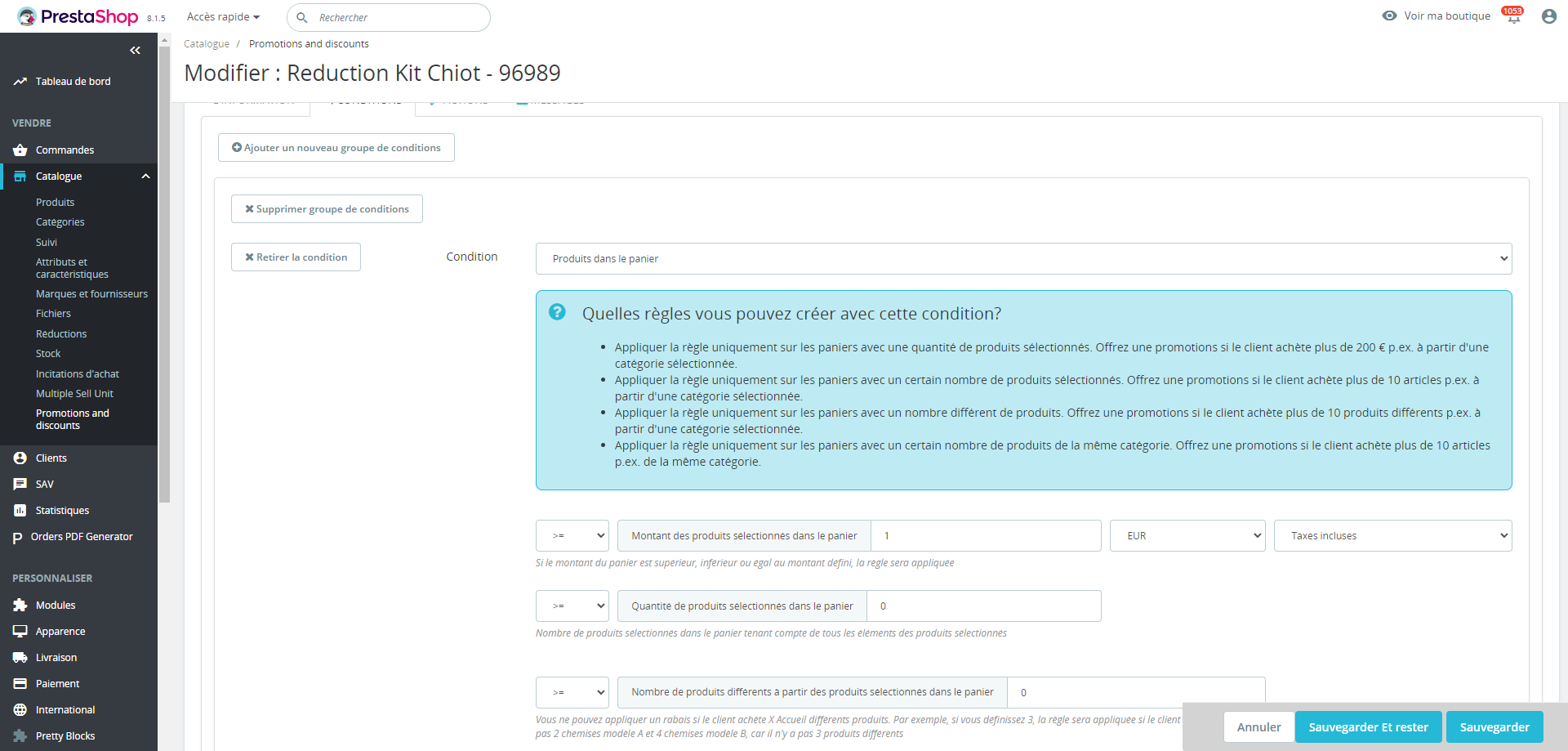Open the user profile avatar menu

point(1548,16)
